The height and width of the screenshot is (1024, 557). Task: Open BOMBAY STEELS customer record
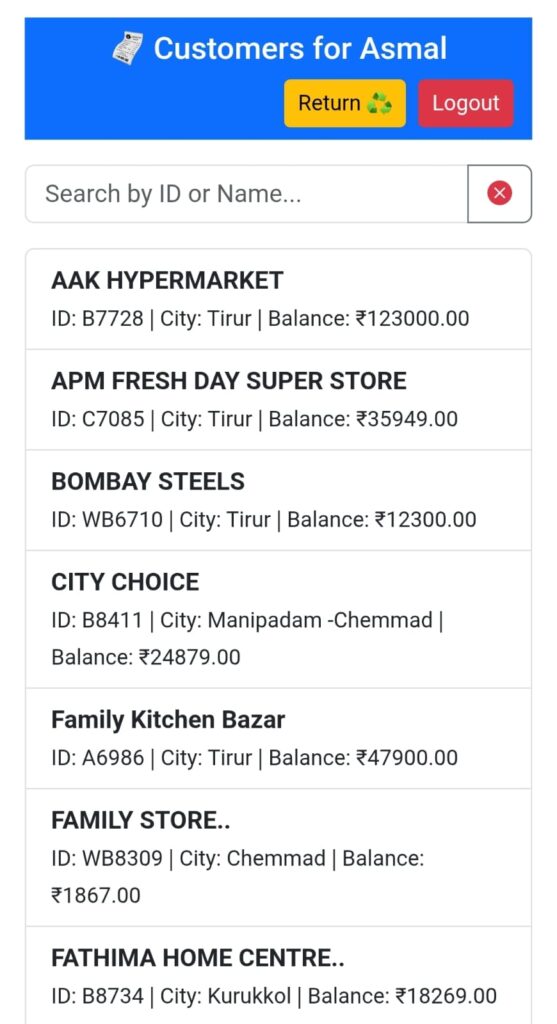click(278, 500)
